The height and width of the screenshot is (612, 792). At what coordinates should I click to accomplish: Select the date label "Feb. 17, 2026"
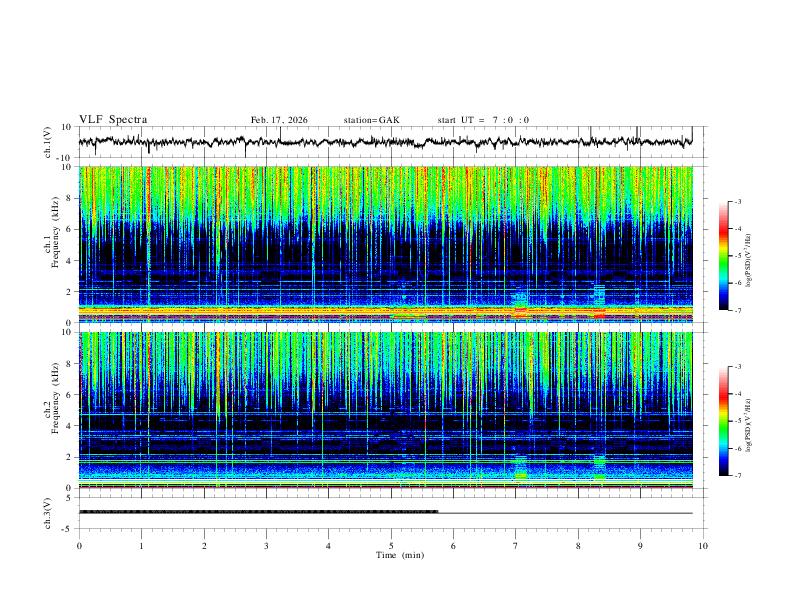click(x=279, y=120)
